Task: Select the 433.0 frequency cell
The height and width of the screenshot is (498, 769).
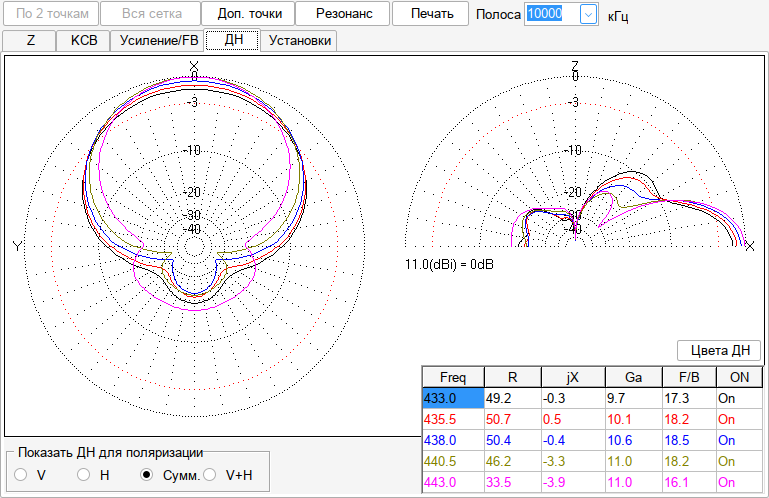Action: pos(453,398)
